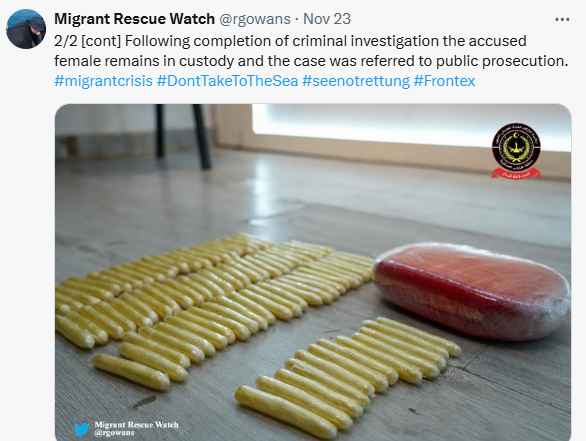The height and width of the screenshot is (441, 586).
Task: Click the red wrapped package in photo
Action: tap(472, 292)
